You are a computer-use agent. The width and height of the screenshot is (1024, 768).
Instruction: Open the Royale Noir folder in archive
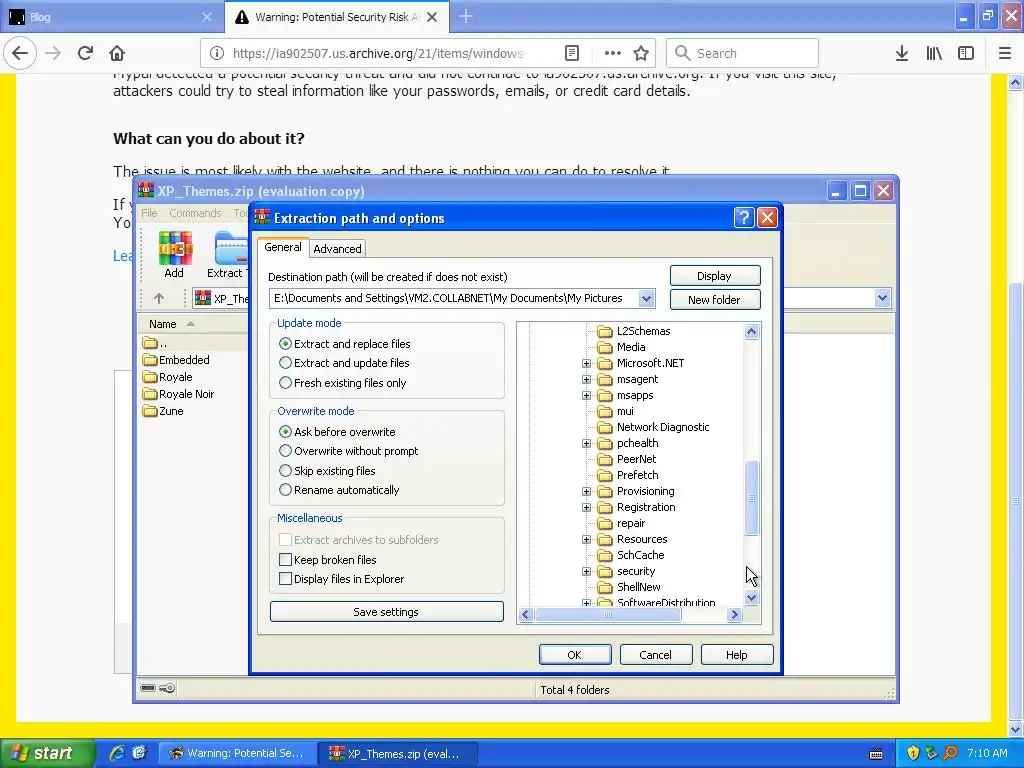coord(178,394)
